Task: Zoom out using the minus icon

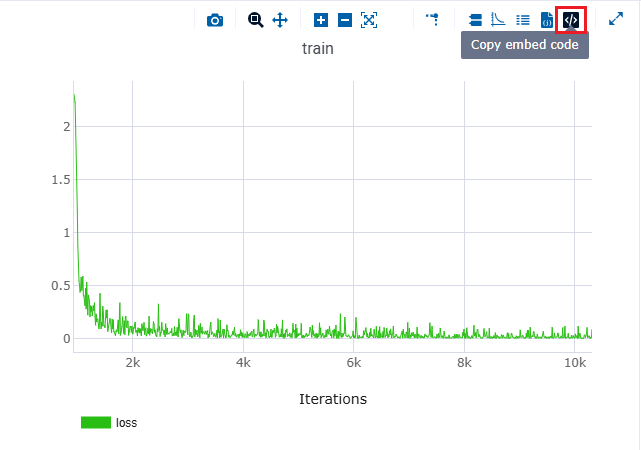Action: point(345,20)
